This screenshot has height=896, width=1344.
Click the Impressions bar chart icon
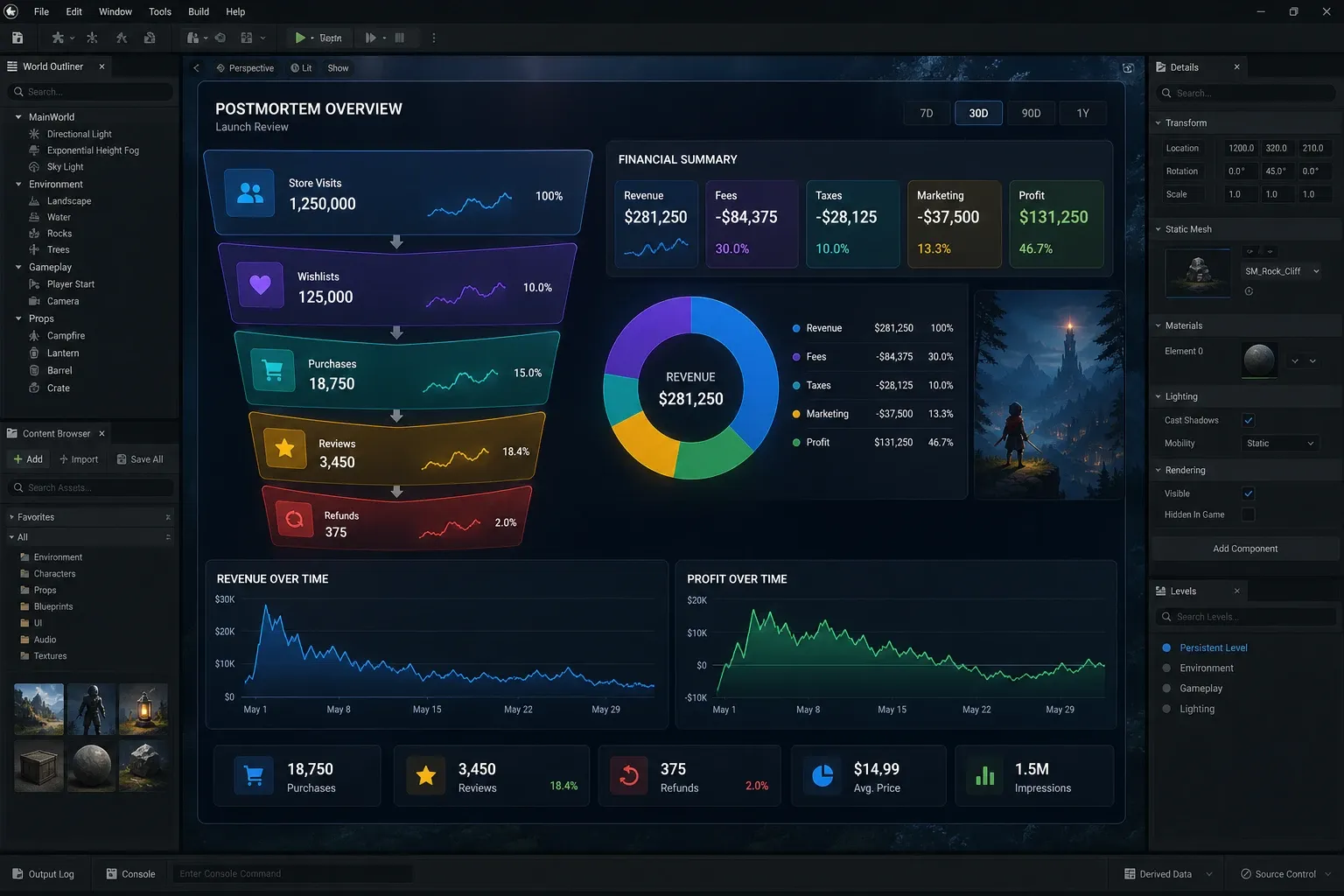tap(984, 775)
